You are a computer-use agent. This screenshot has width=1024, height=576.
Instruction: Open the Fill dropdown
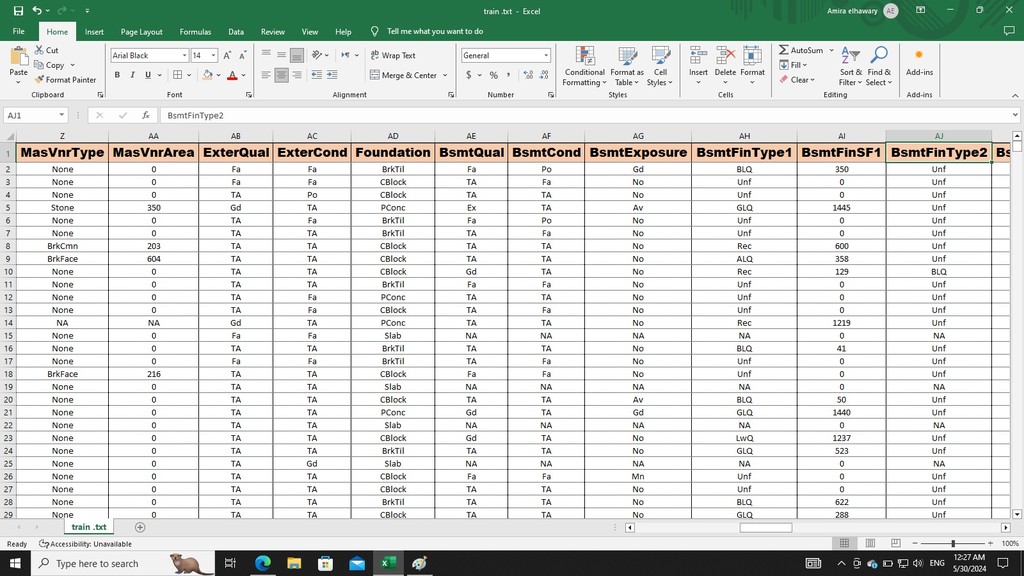[x=793, y=65]
